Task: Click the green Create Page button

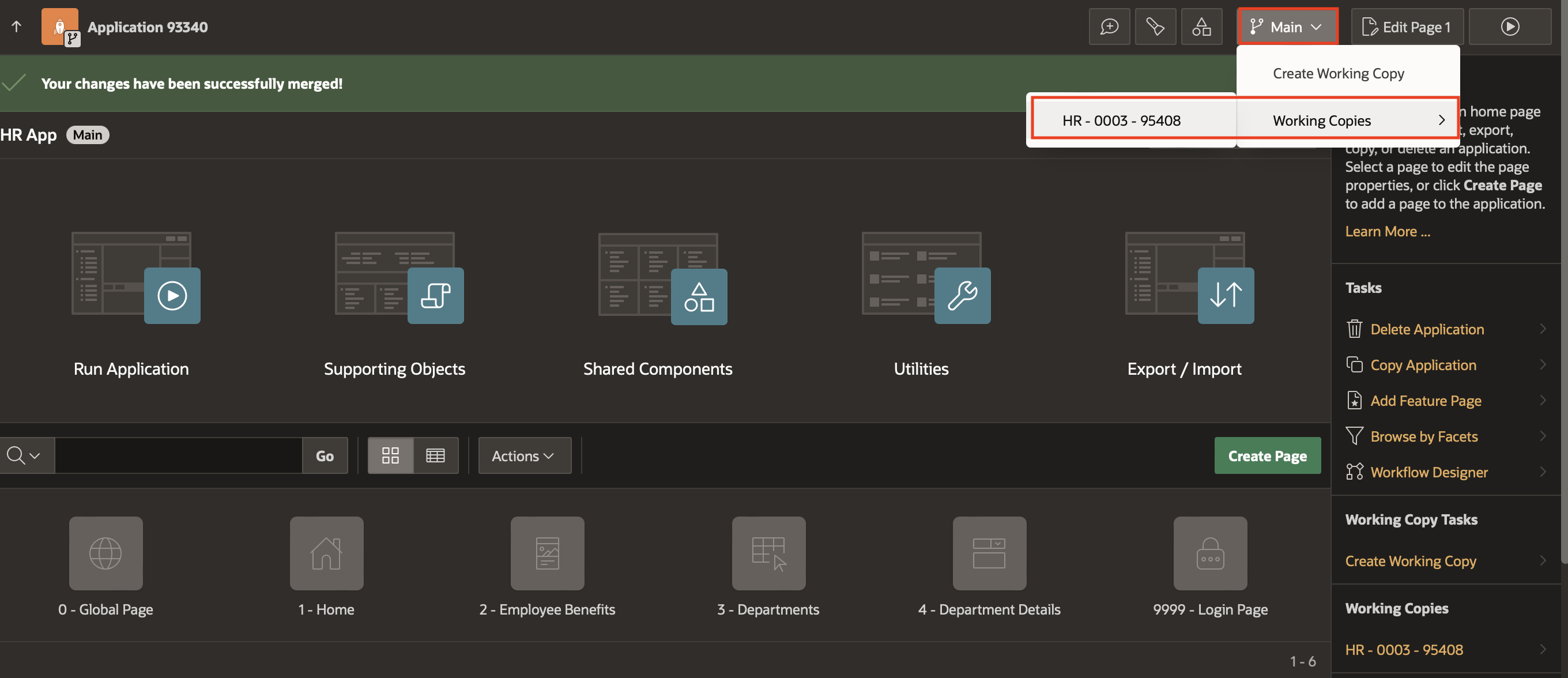Action: [x=1267, y=455]
